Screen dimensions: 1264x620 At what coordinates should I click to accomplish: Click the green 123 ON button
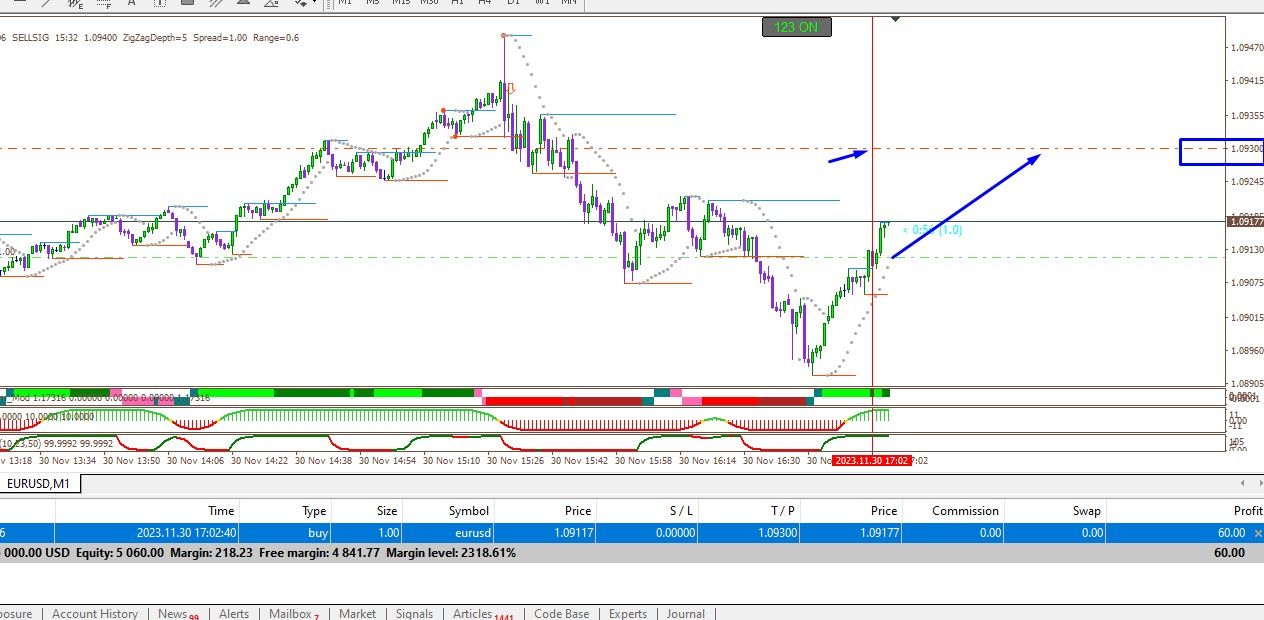[x=797, y=27]
